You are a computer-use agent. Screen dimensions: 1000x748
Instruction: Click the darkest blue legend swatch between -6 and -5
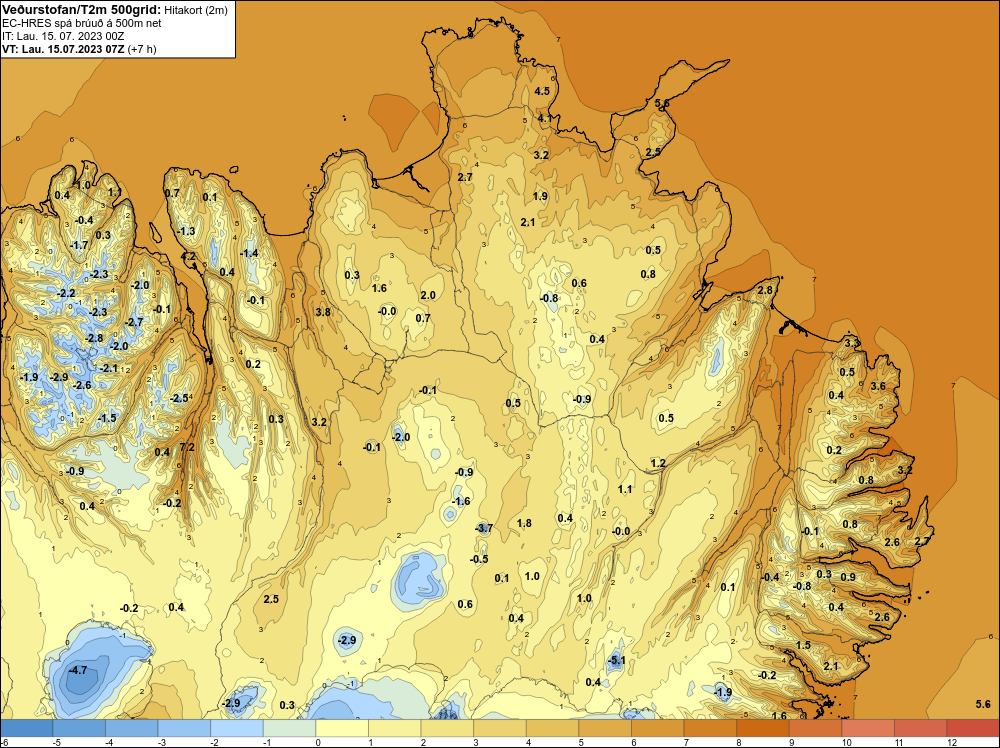(x=27, y=728)
